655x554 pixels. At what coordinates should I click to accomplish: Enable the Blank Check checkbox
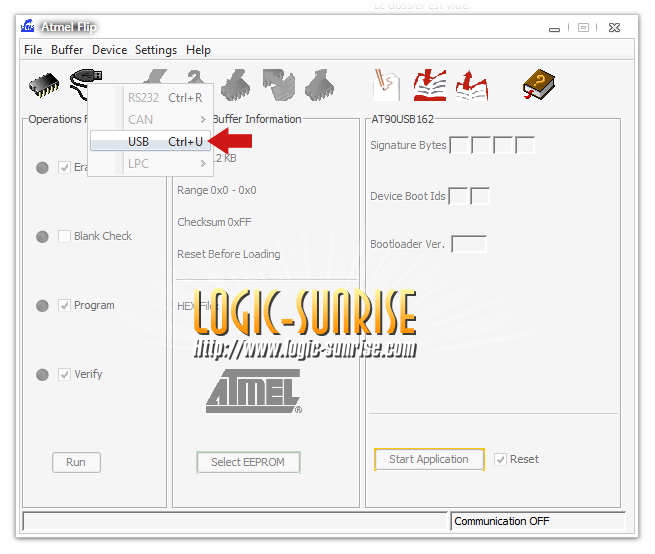point(64,236)
